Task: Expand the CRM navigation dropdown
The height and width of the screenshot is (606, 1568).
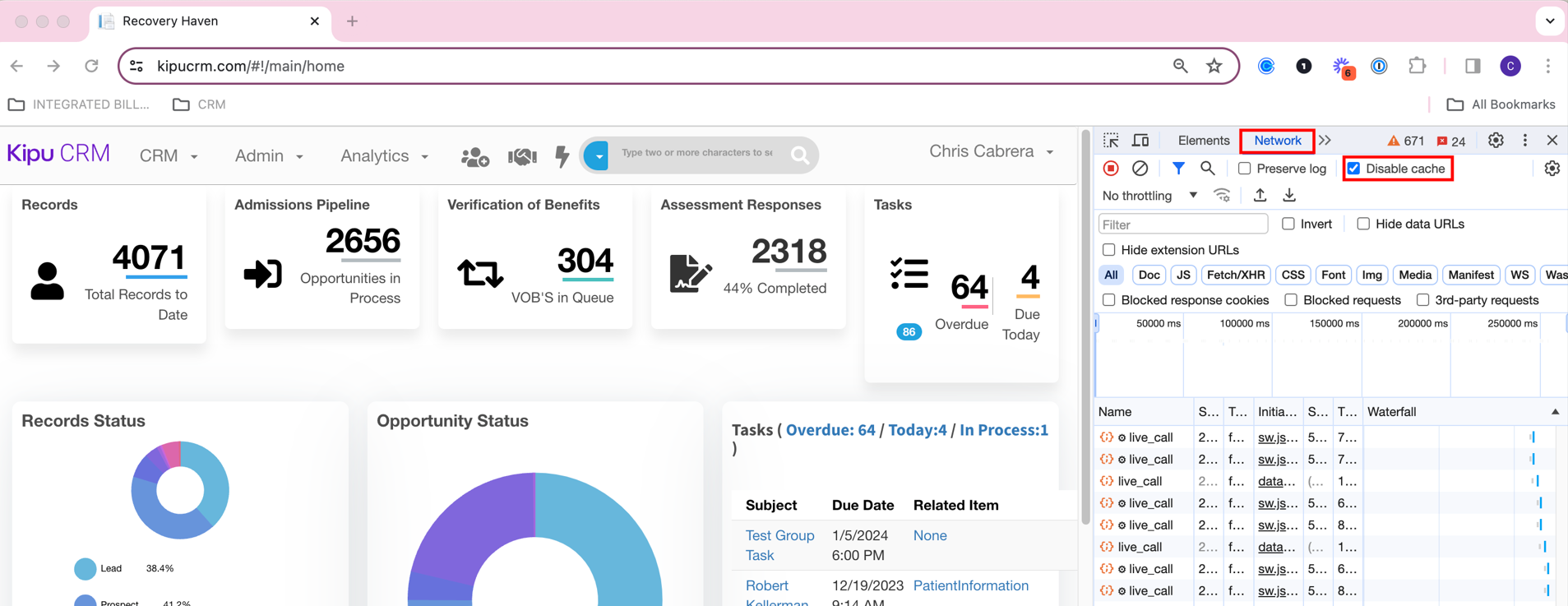Action: (169, 156)
